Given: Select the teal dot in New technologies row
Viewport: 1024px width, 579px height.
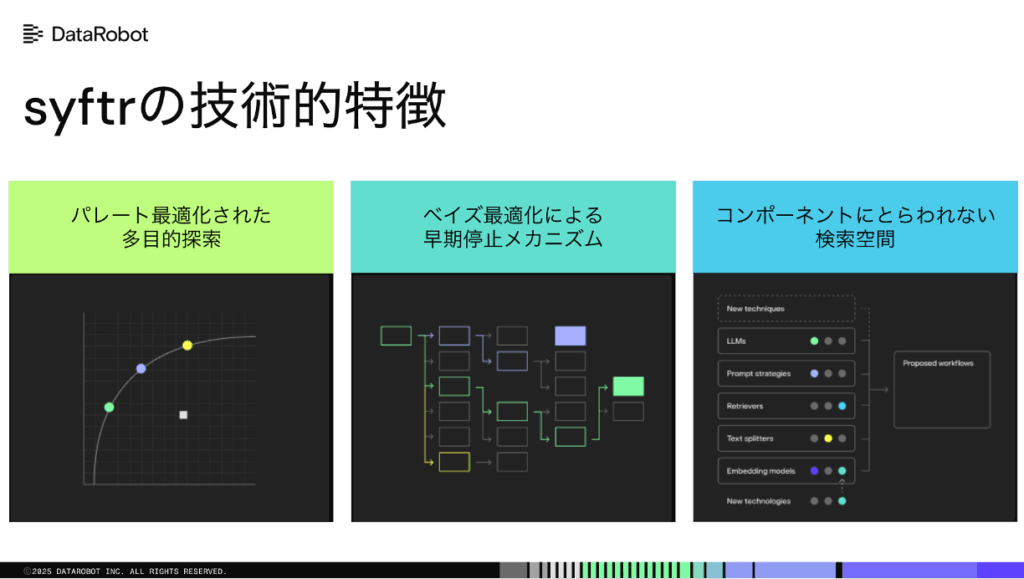Looking at the screenshot, I should (x=842, y=501).
